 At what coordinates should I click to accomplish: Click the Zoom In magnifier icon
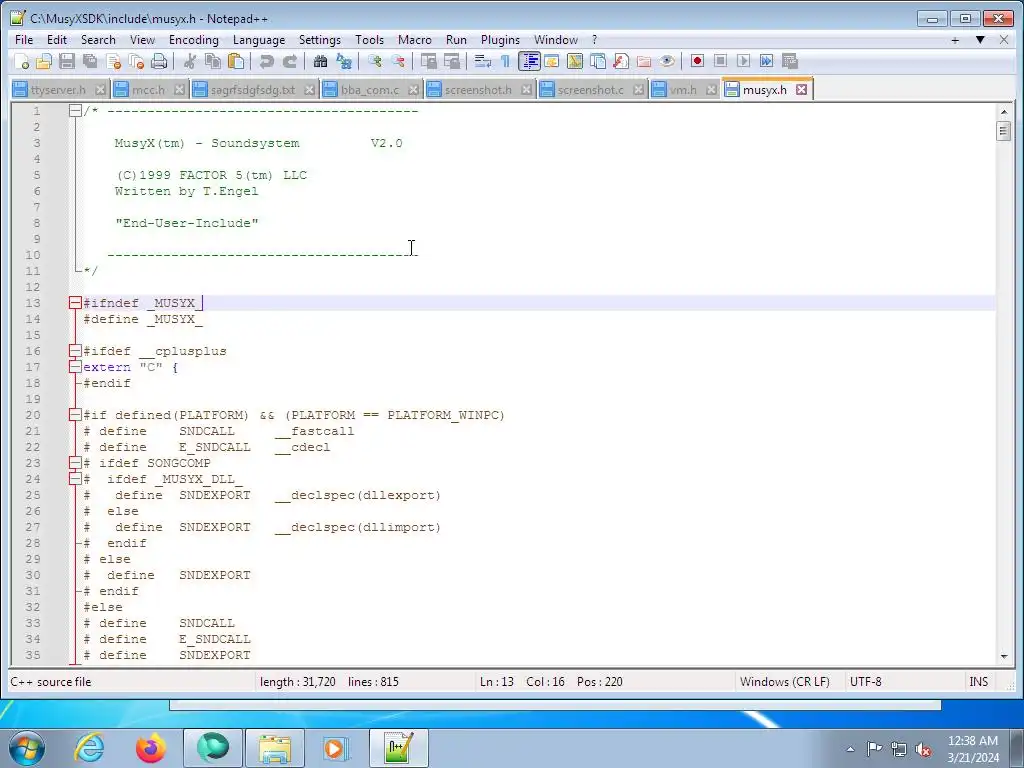pos(374,61)
